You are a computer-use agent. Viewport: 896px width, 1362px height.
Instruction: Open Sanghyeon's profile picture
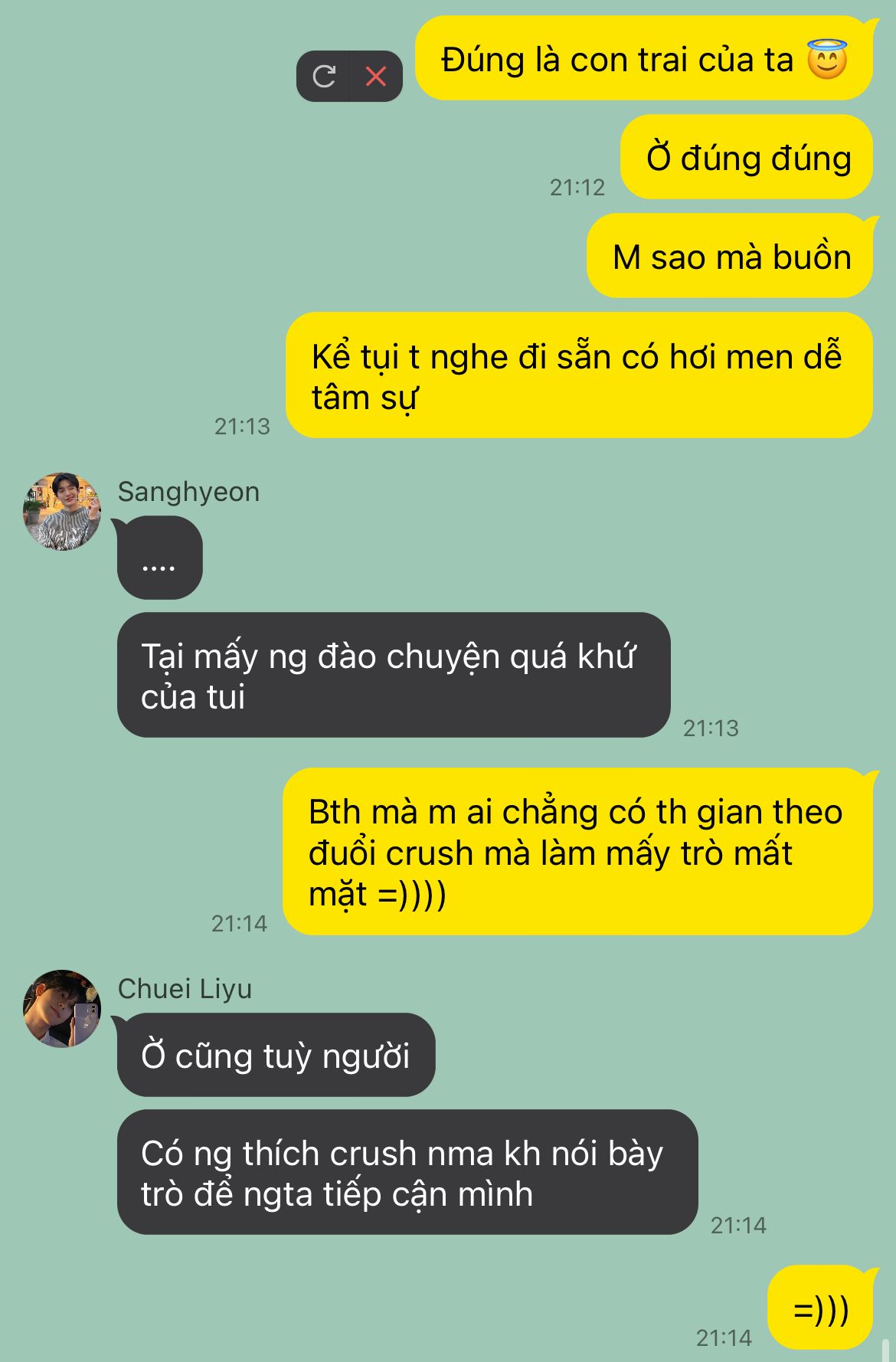[62, 511]
